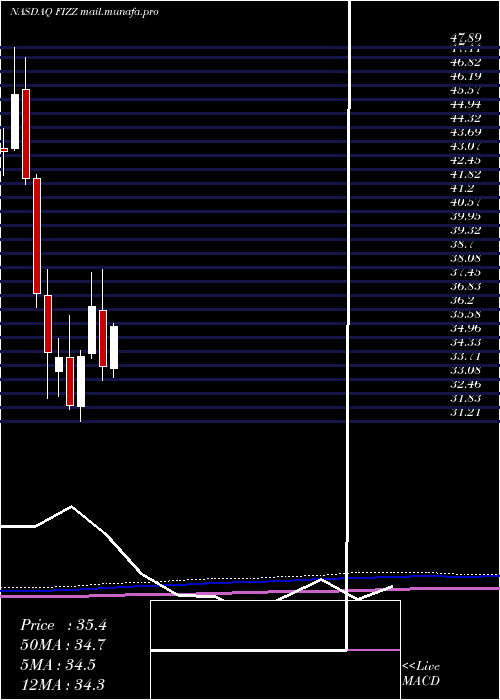Screen dimensions: 500x700
Task: Click the 37.45 price label
Action: click(x=465, y=272)
